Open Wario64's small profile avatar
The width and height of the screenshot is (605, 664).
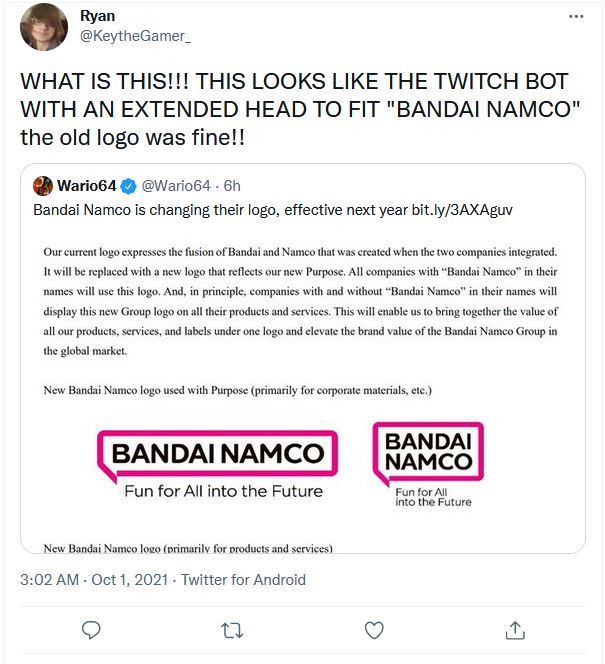pos(43,186)
